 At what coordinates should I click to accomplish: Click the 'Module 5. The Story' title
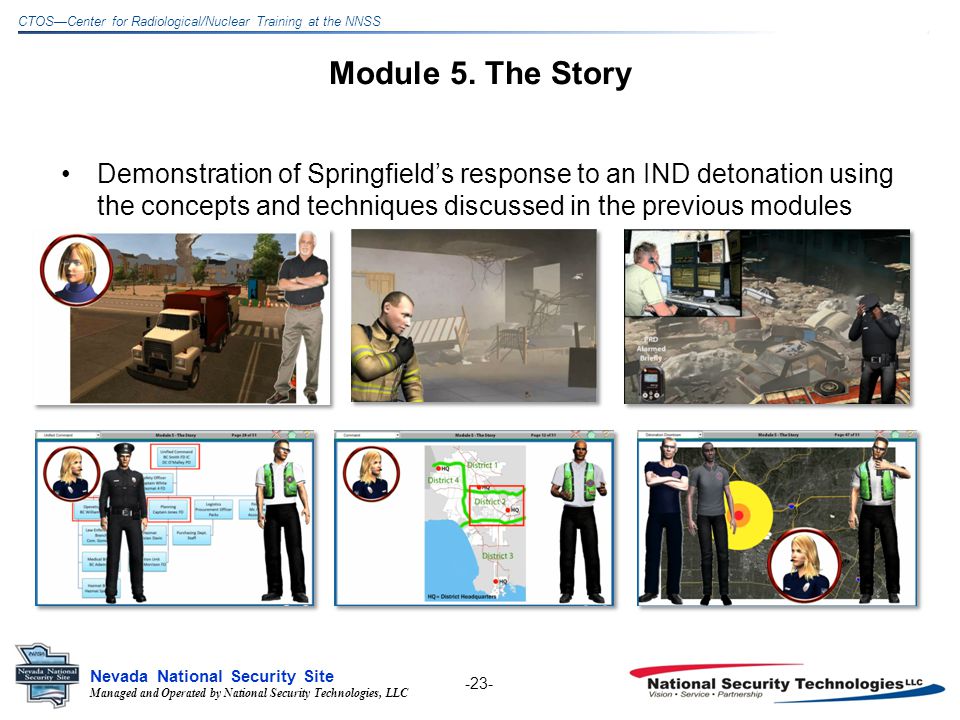click(481, 73)
